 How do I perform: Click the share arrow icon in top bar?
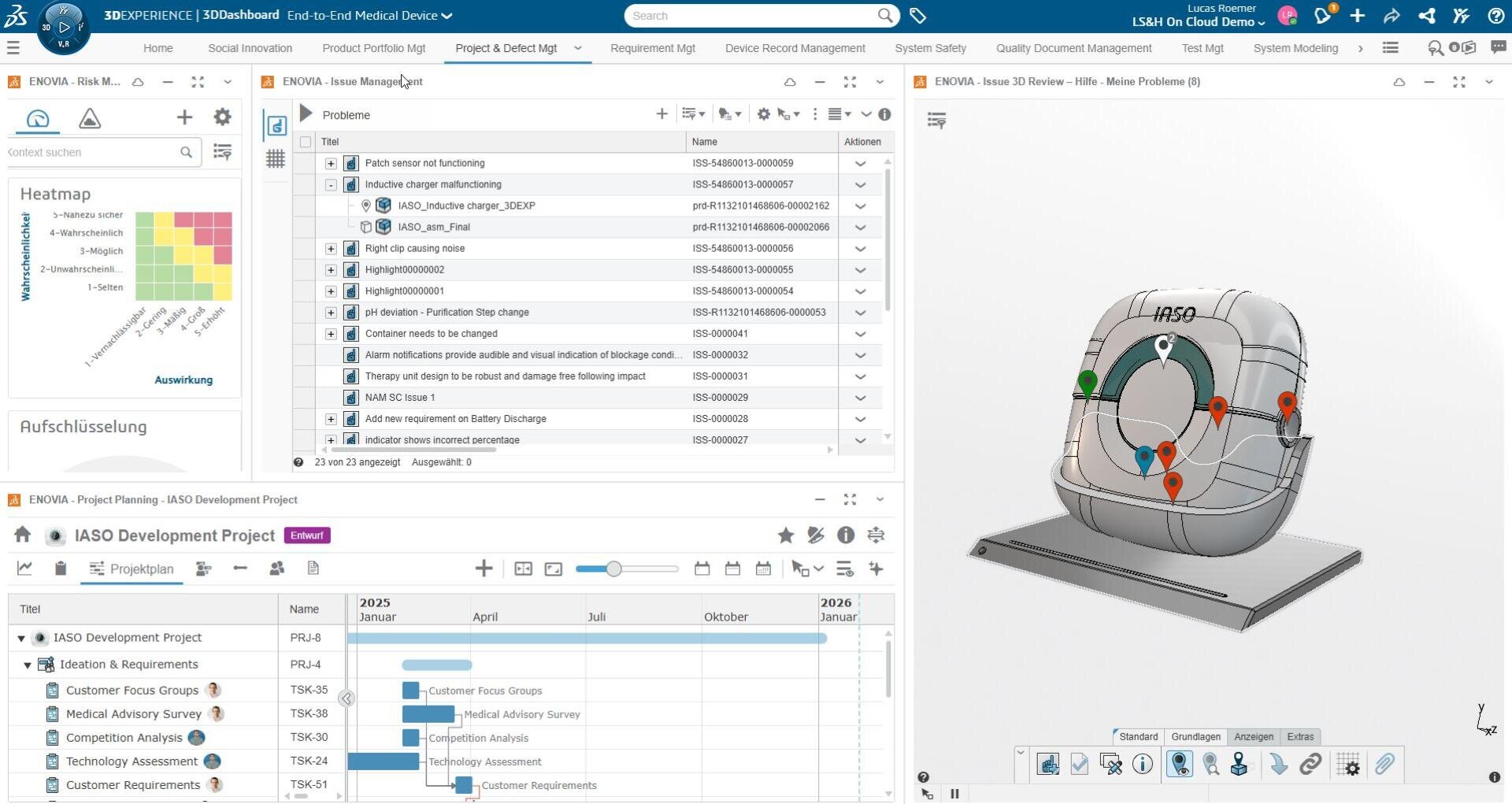pos(1392,16)
